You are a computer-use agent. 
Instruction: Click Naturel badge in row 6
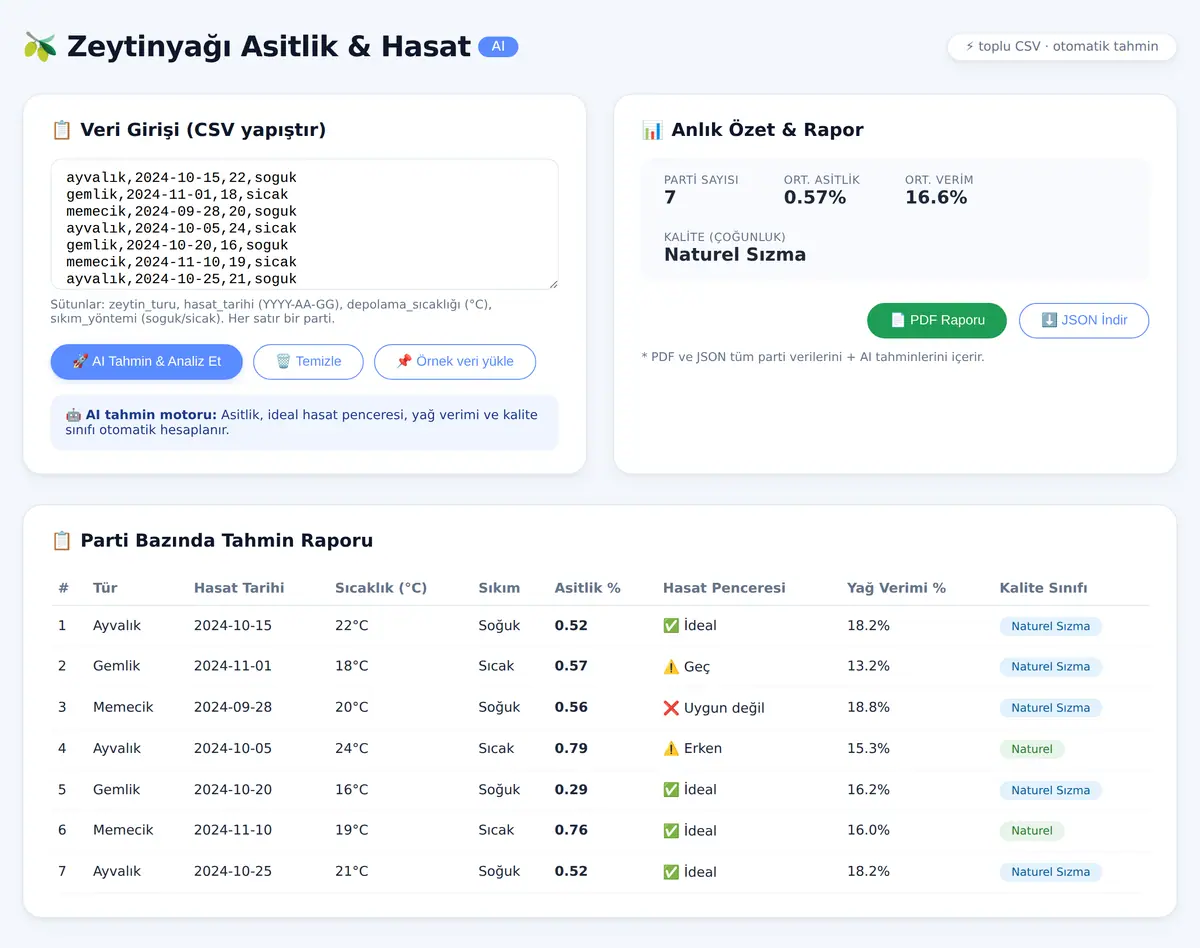click(x=1032, y=831)
